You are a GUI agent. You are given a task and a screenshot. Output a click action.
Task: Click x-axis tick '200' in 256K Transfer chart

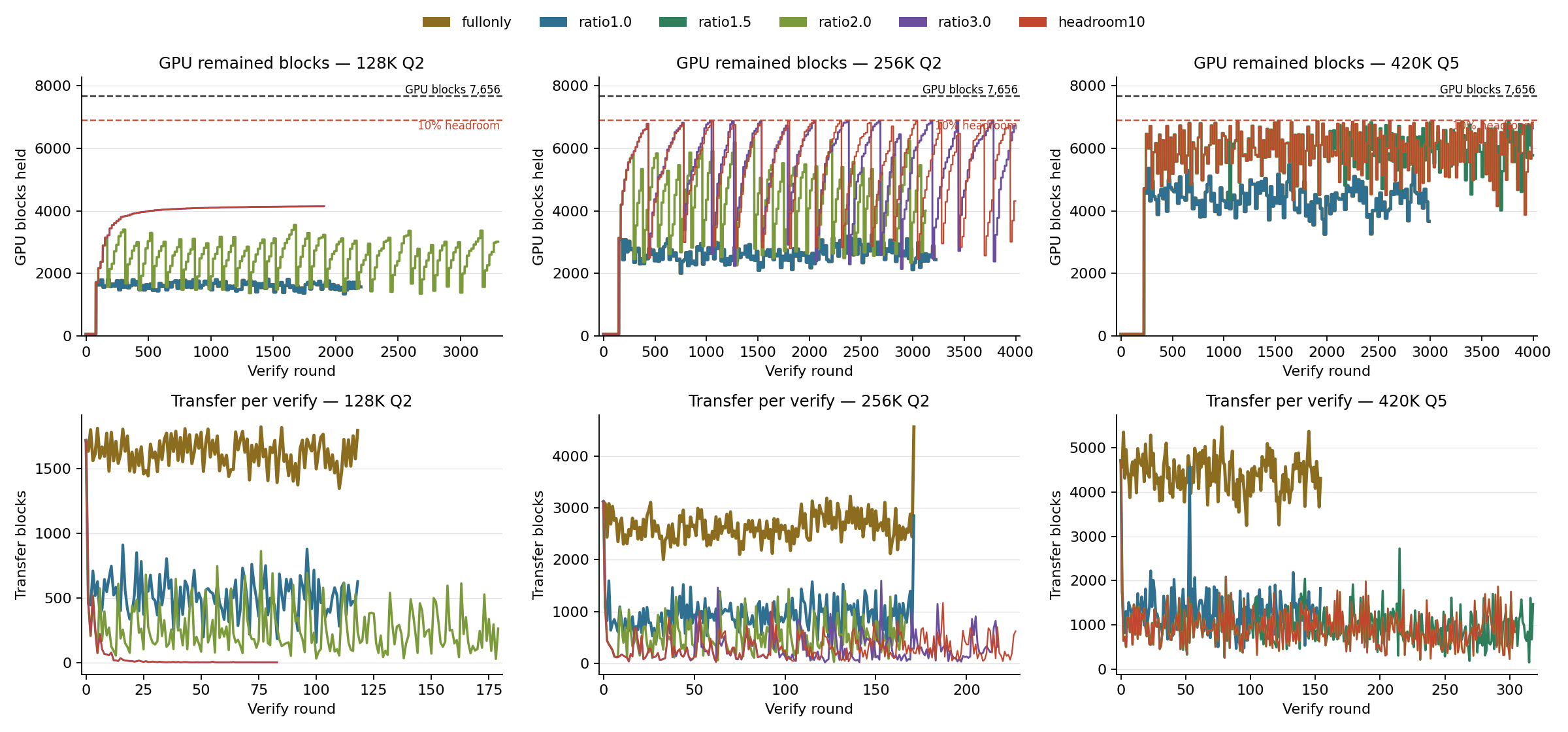[x=967, y=690]
